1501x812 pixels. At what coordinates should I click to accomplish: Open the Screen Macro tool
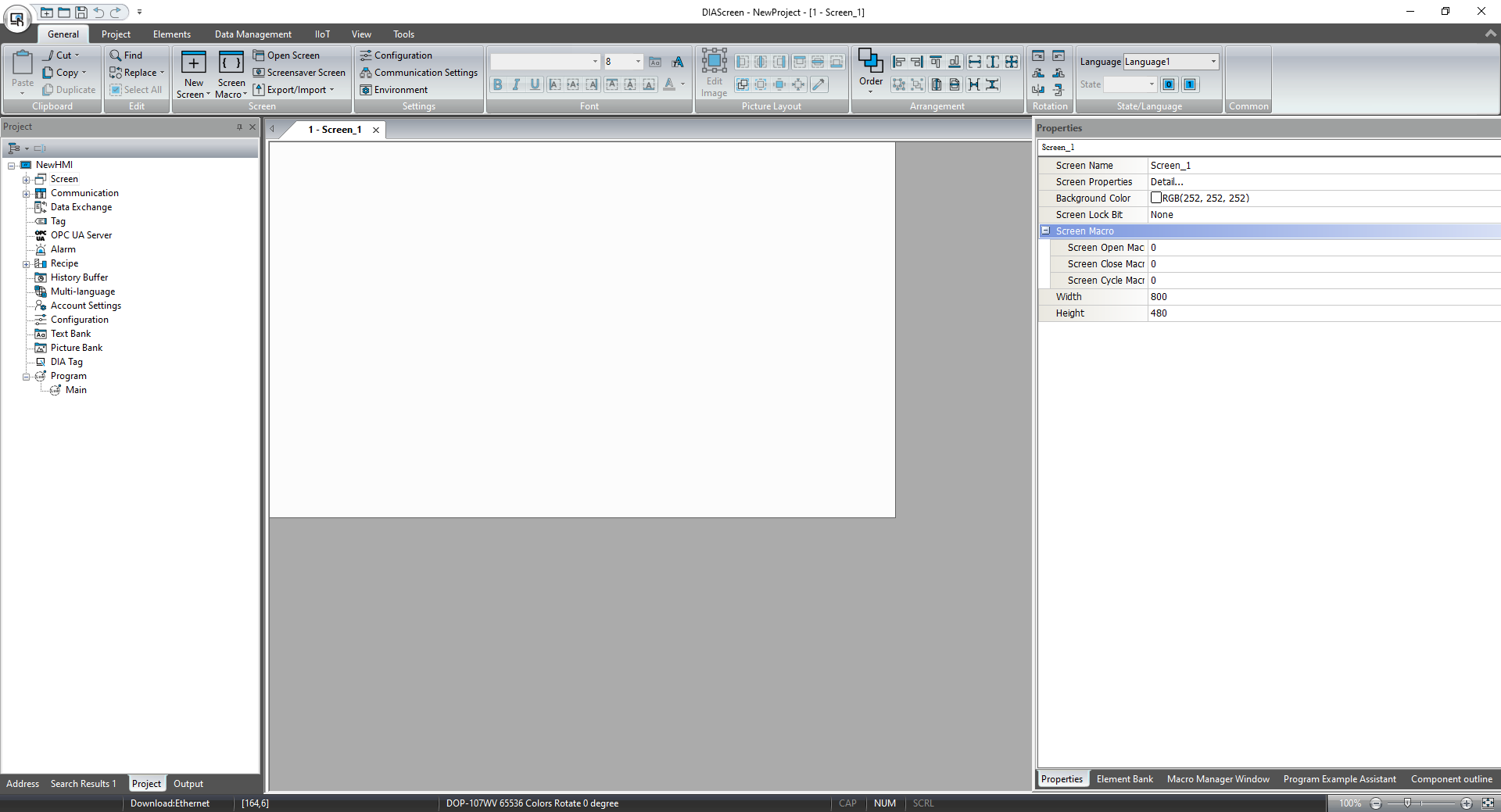point(231,63)
